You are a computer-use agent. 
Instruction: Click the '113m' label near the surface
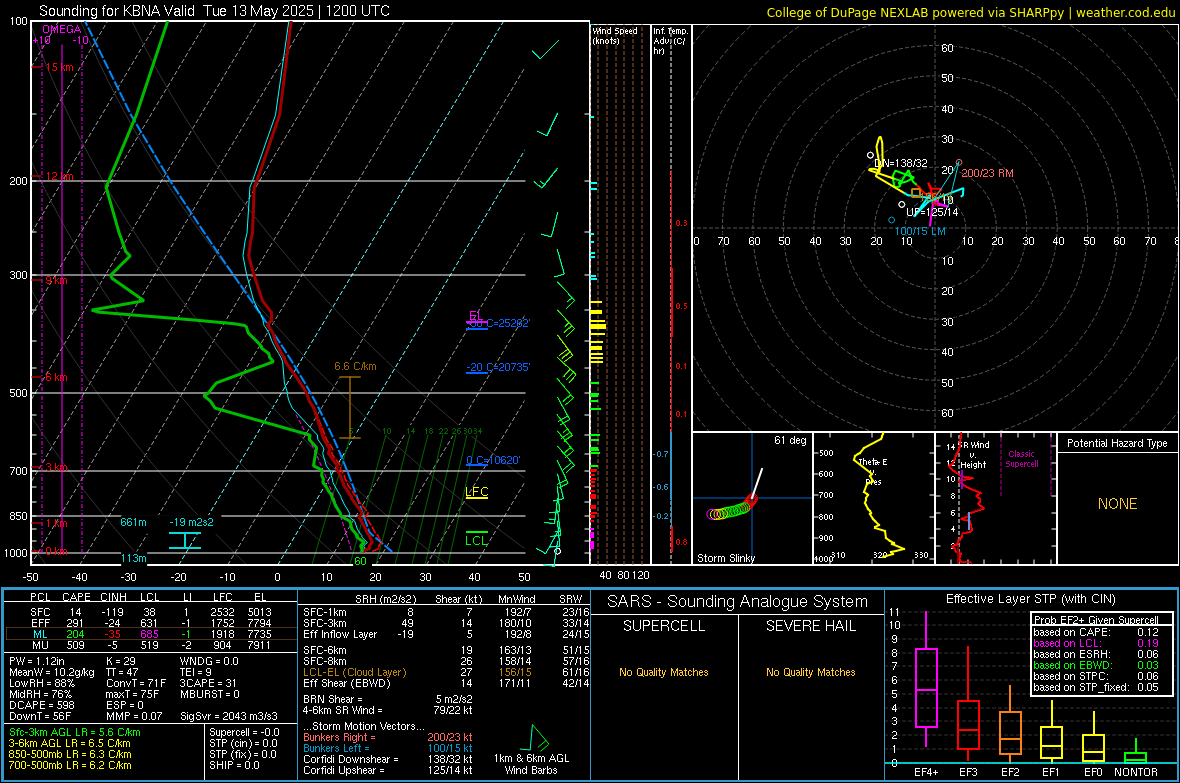pos(133,558)
